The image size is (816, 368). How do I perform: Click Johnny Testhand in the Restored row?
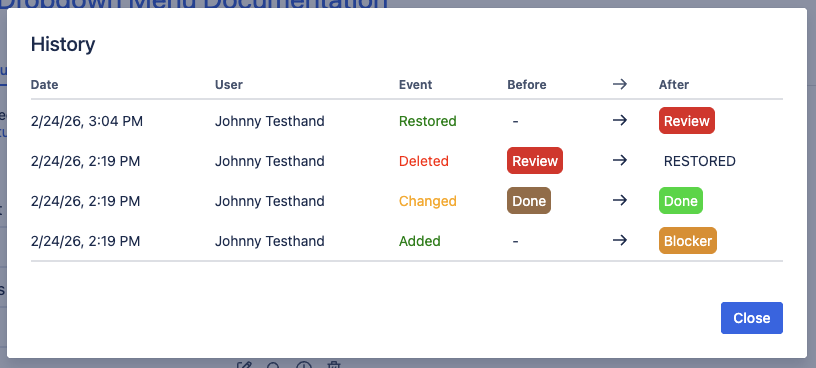point(270,121)
